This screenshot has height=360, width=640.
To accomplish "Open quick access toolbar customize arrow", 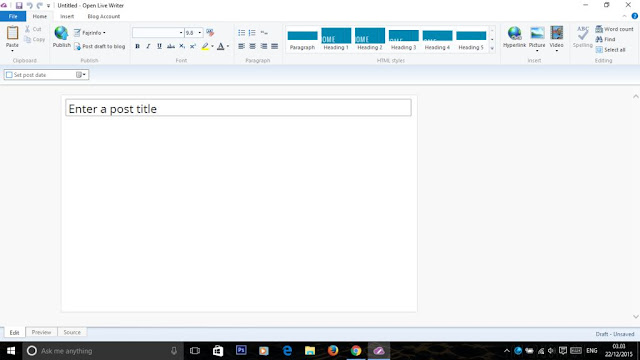I will (48, 6).
